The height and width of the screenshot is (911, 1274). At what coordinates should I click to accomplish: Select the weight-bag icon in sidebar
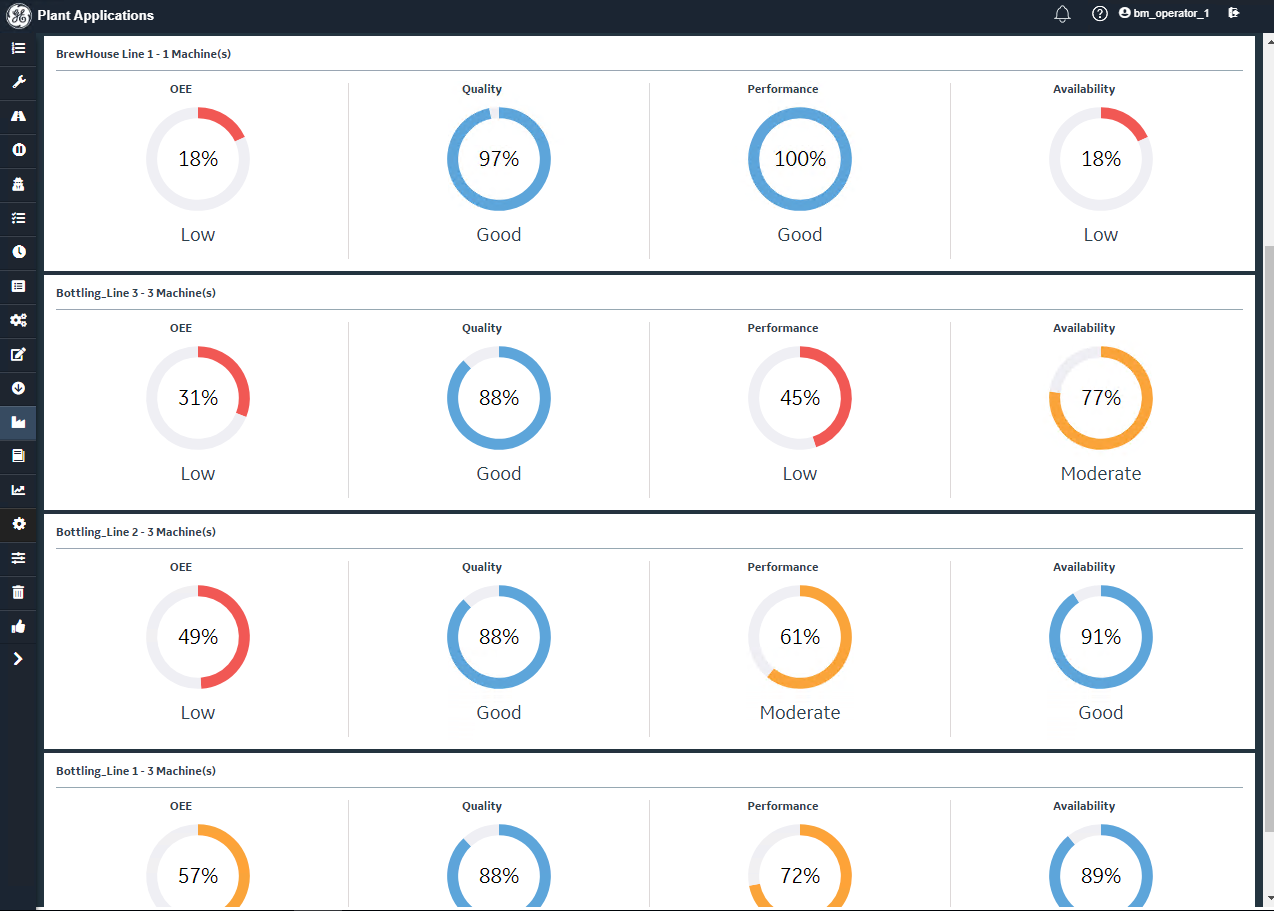(18, 184)
